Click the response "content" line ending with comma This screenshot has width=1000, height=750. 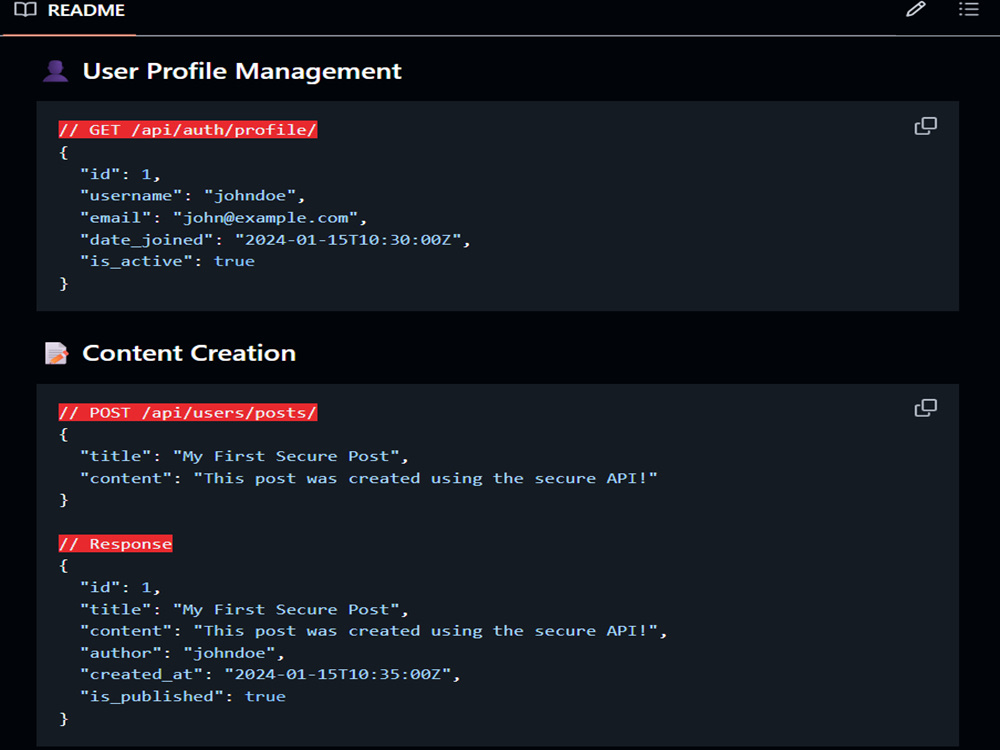374,631
